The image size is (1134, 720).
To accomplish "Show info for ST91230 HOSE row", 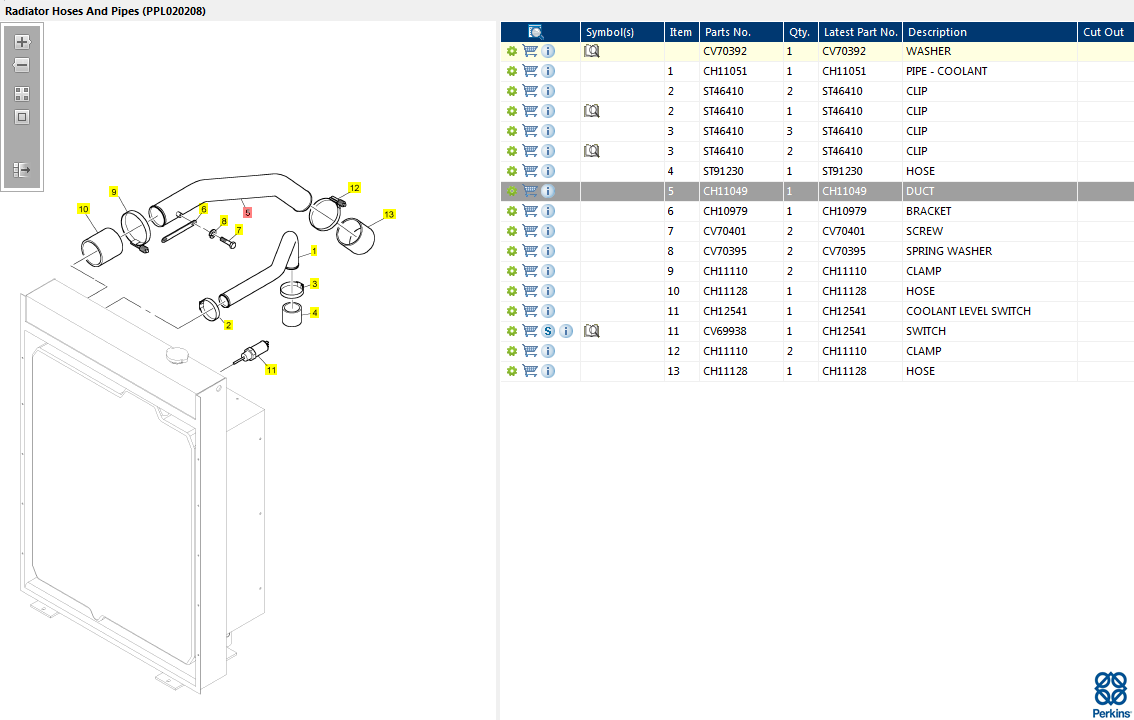I will click(x=548, y=171).
